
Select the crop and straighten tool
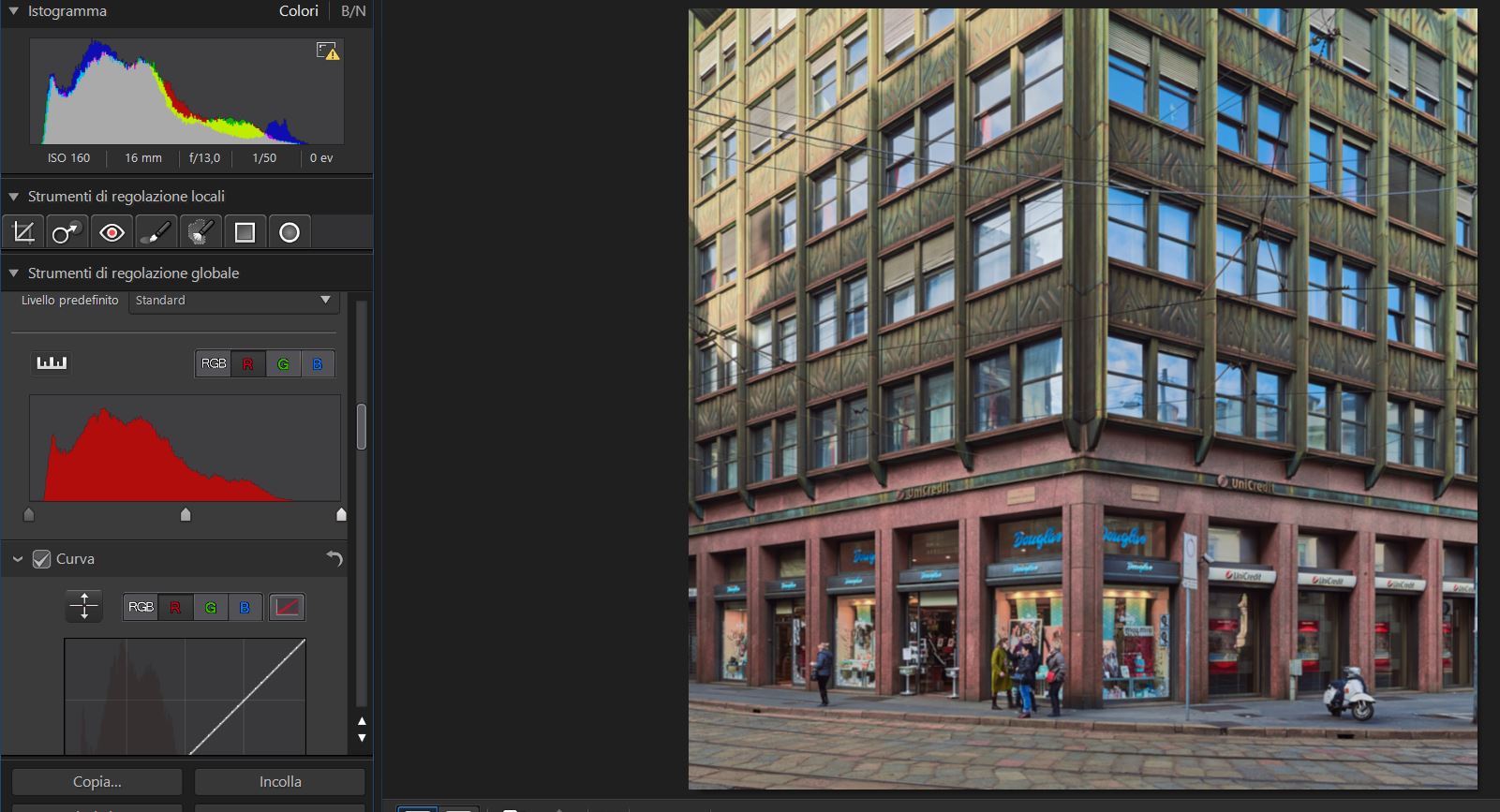coord(23,232)
